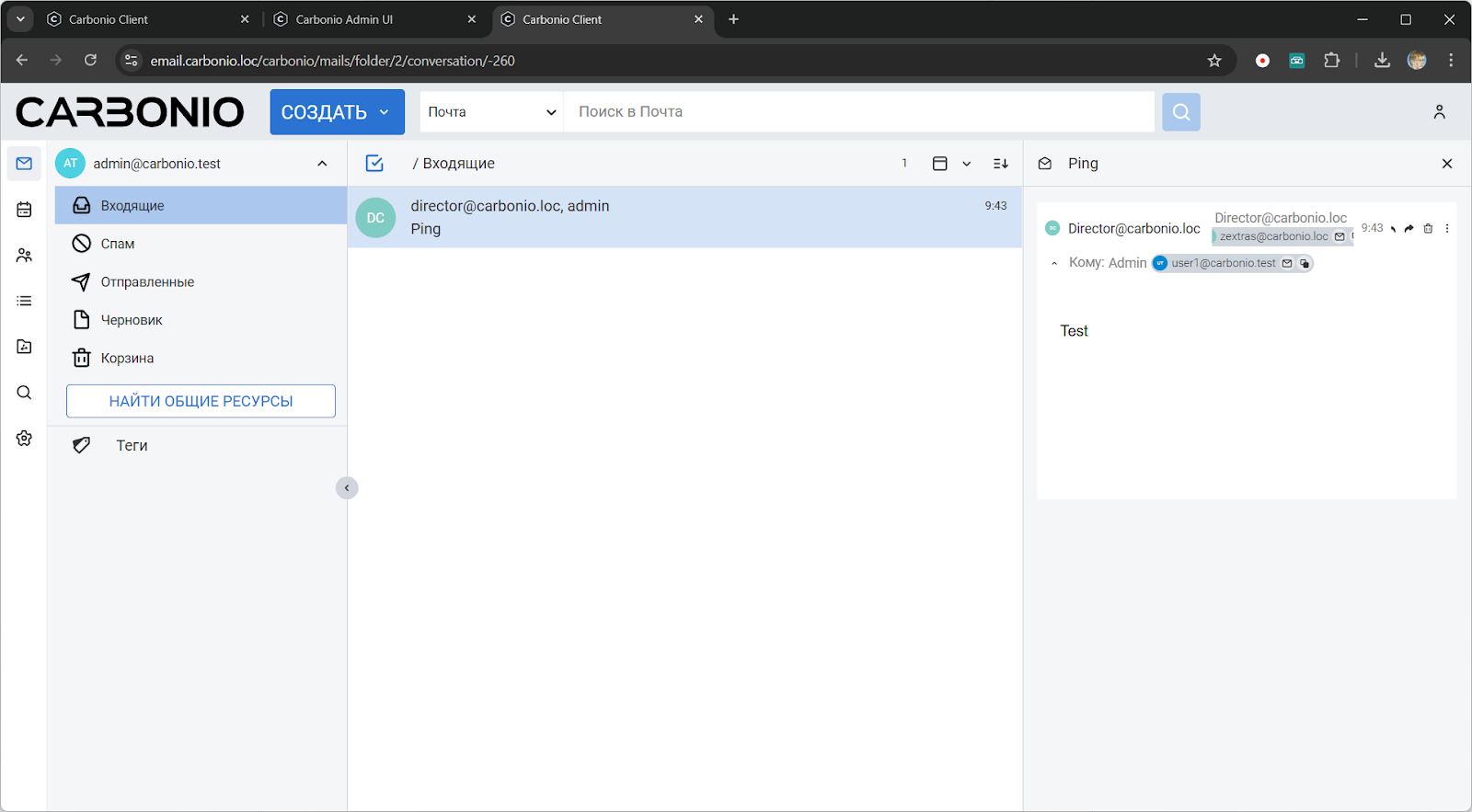1472x812 pixels.
Task: Delete the message with trash icon
Action: 1428,229
